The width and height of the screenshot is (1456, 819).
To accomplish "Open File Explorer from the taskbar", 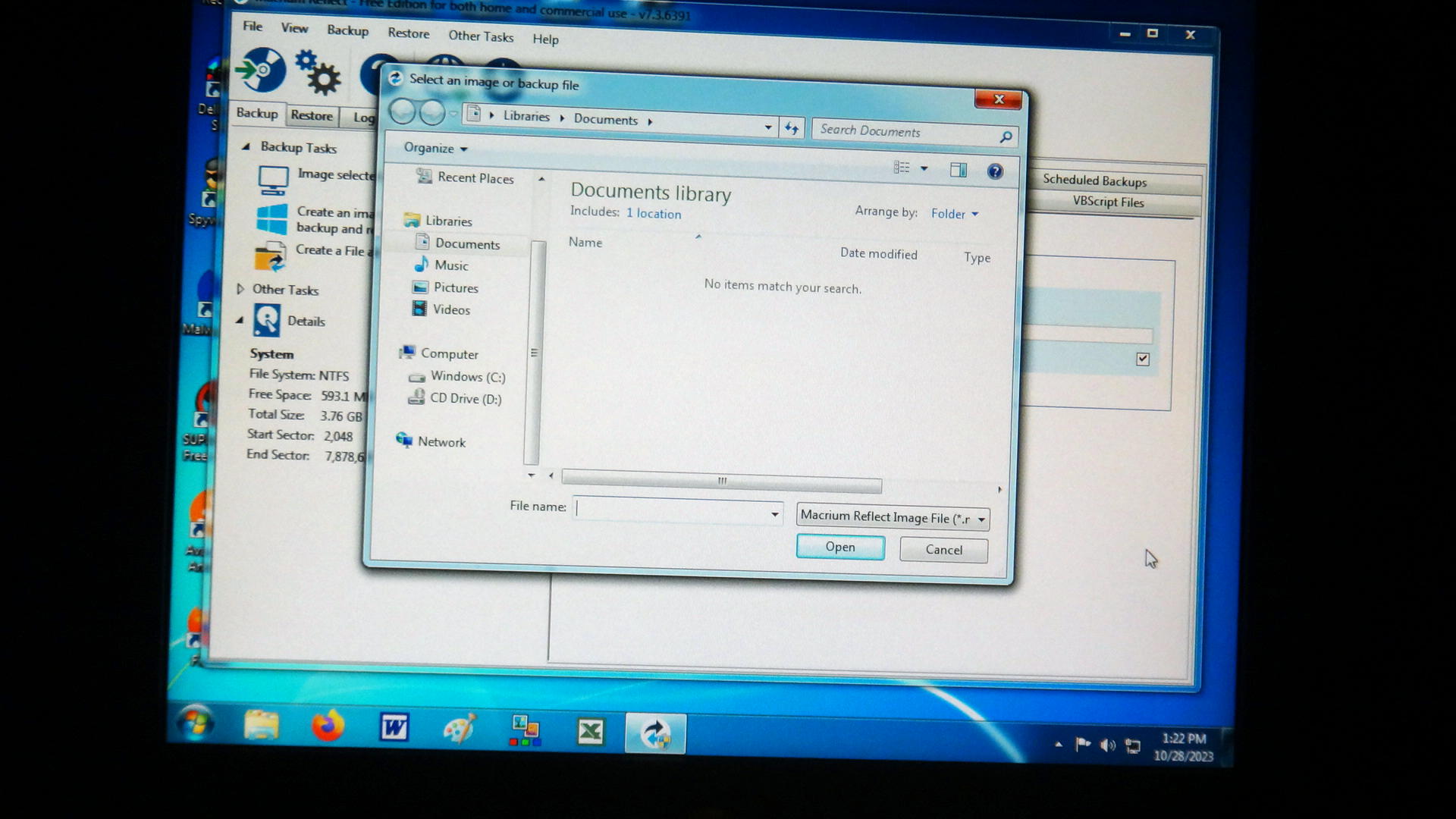I will [262, 726].
